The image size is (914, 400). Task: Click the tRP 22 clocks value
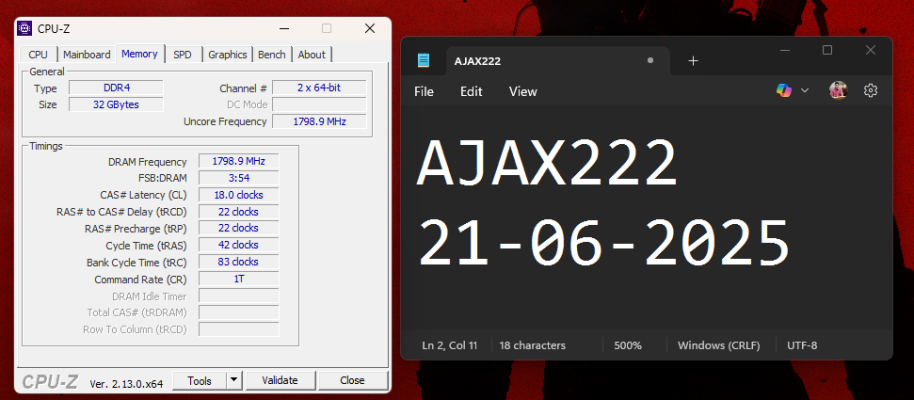(238, 228)
